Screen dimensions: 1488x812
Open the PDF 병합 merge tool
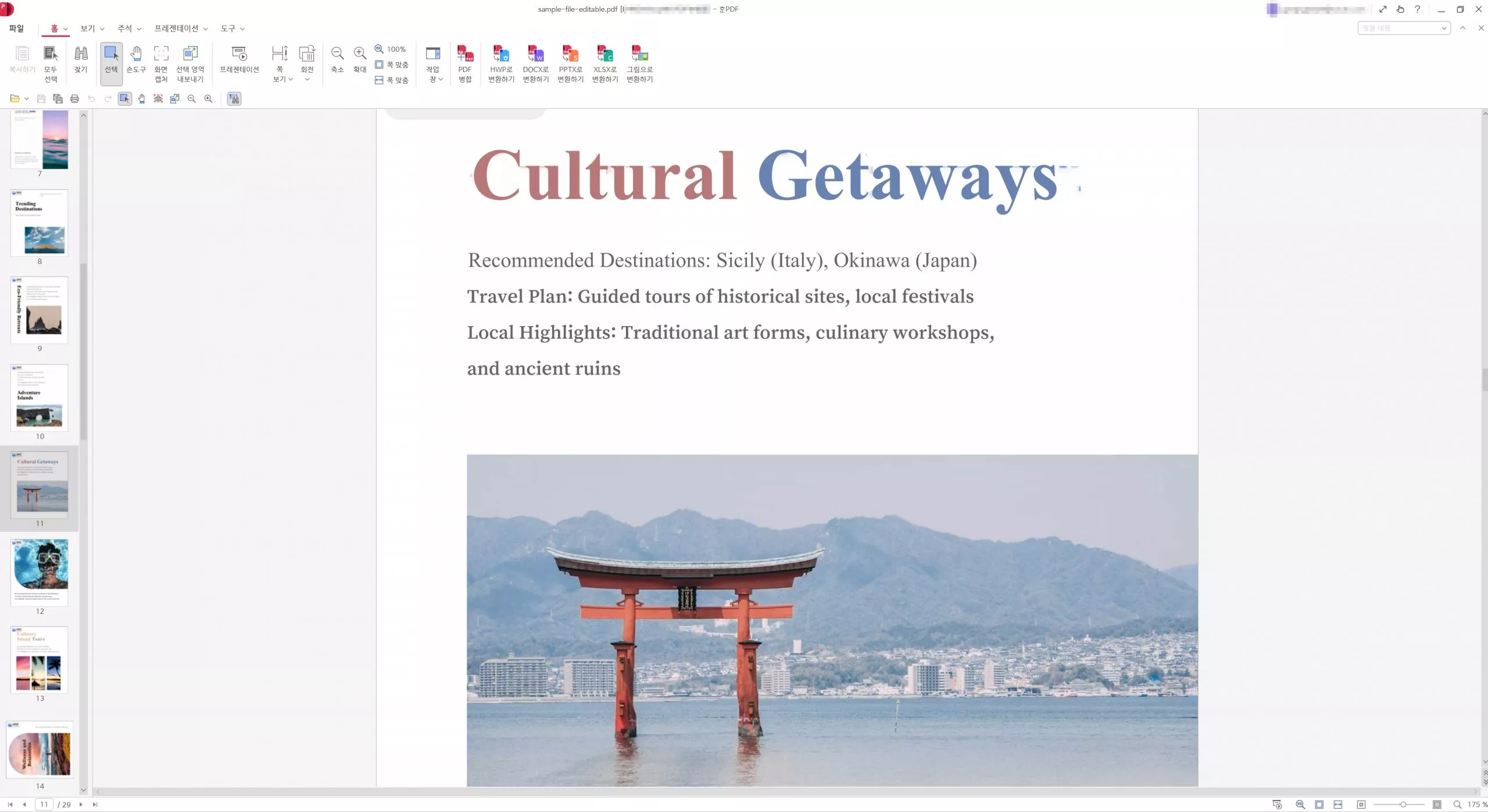(x=464, y=63)
